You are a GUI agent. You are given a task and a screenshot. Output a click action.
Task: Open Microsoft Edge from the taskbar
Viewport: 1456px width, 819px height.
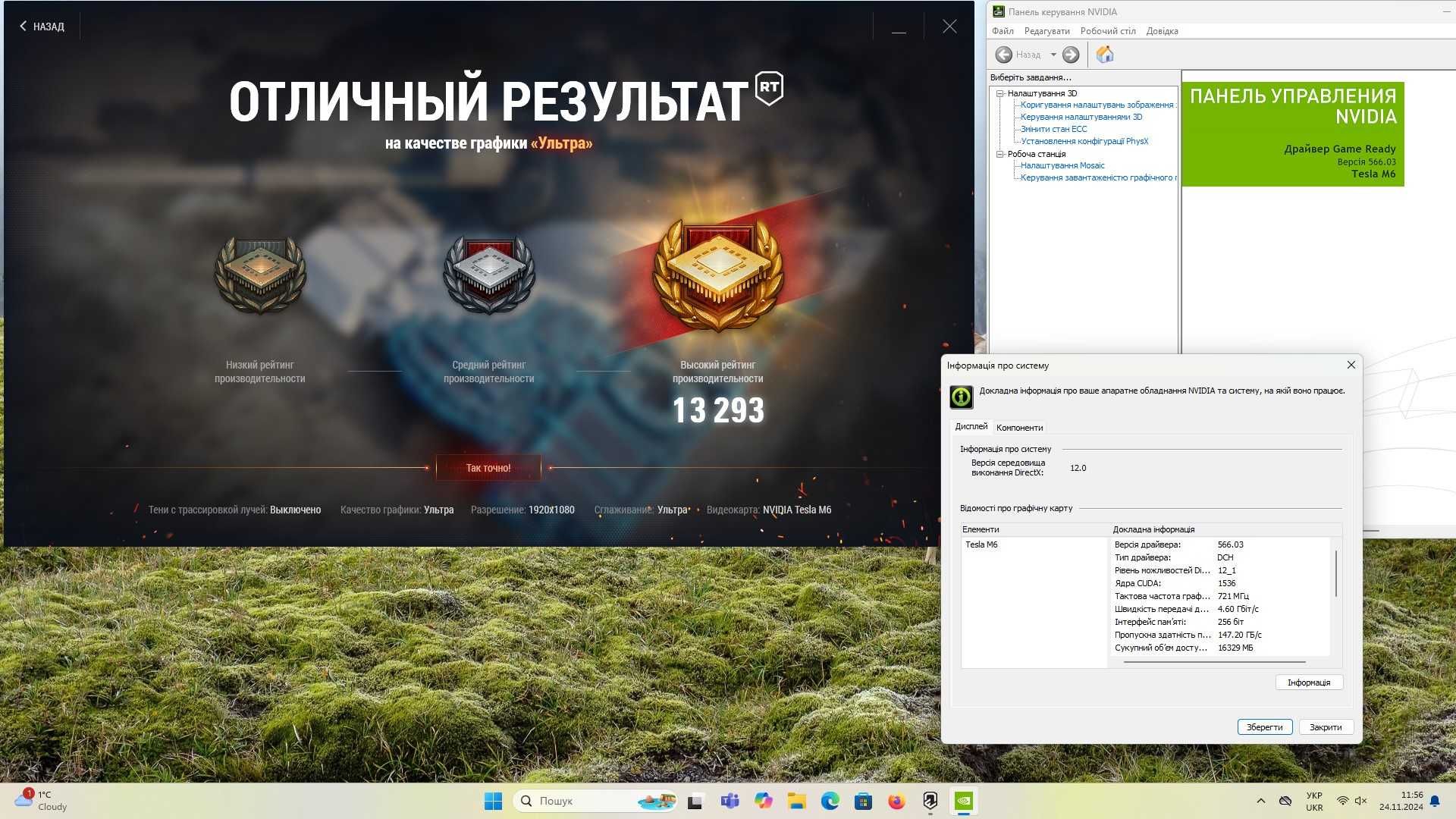pos(830,801)
